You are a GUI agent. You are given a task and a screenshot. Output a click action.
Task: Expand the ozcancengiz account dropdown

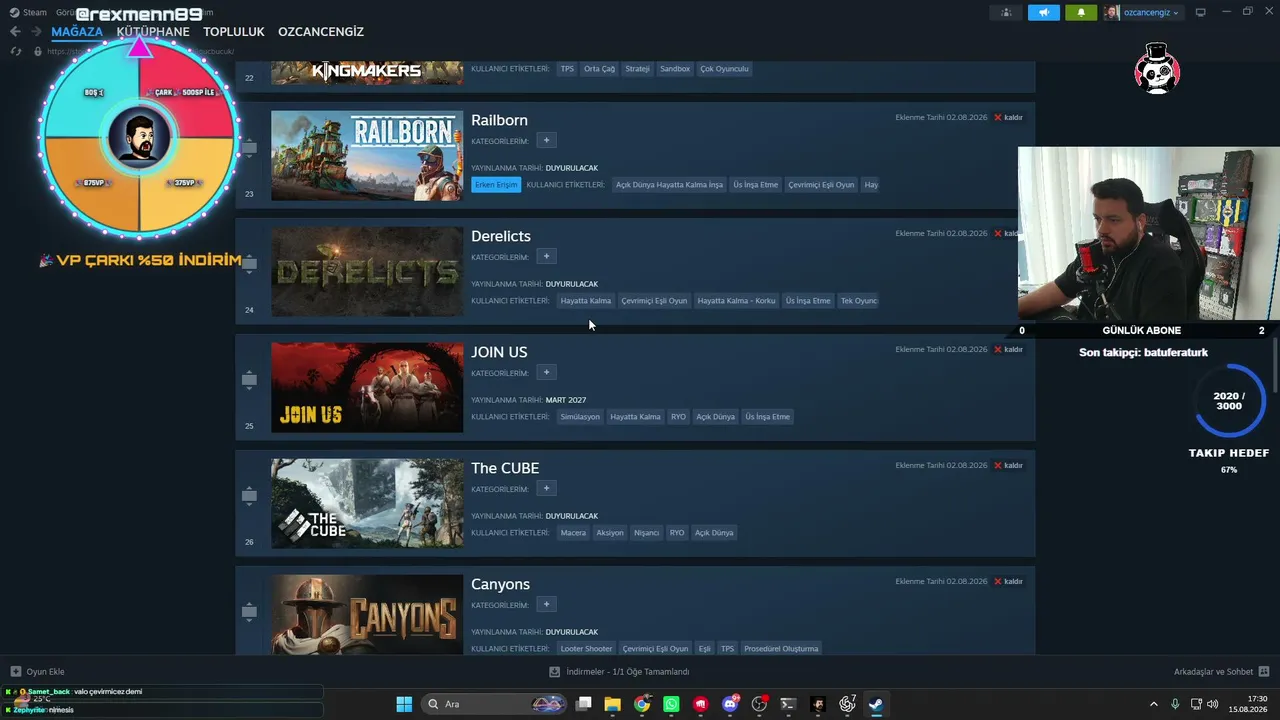[1142, 13]
